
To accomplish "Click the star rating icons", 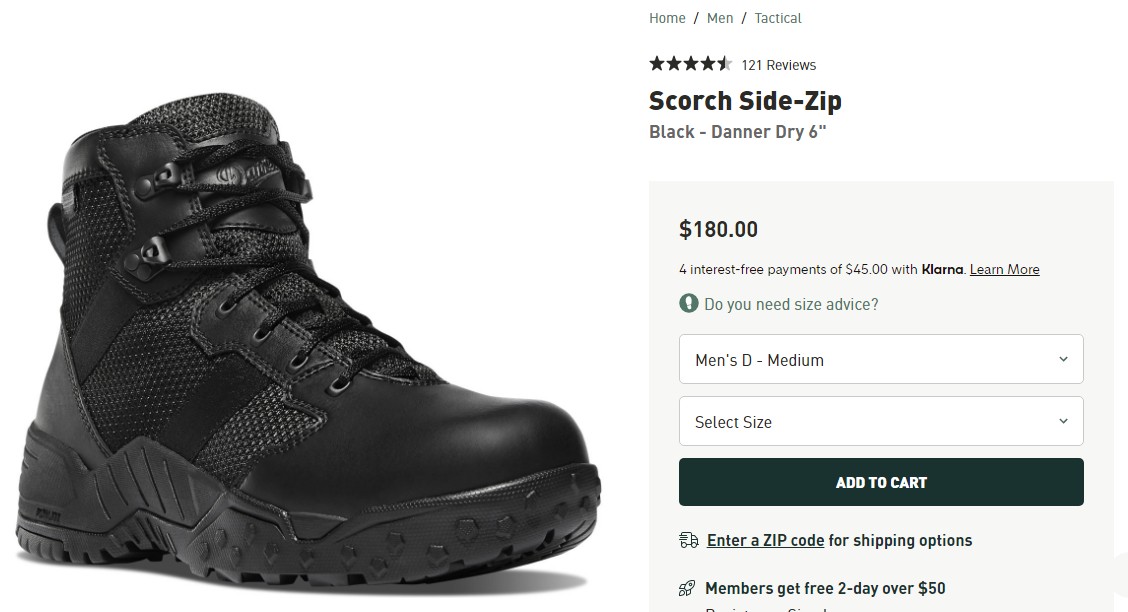I will coord(690,64).
